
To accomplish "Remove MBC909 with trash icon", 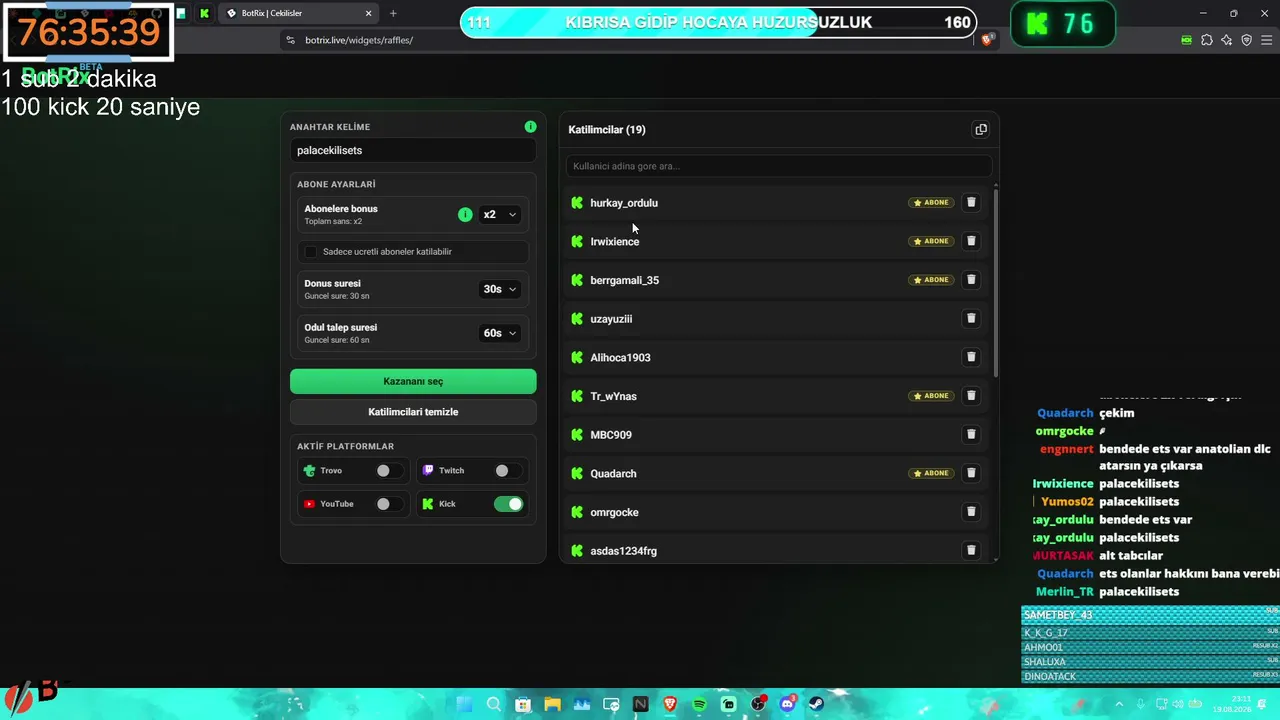I will pyautogui.click(x=970, y=434).
